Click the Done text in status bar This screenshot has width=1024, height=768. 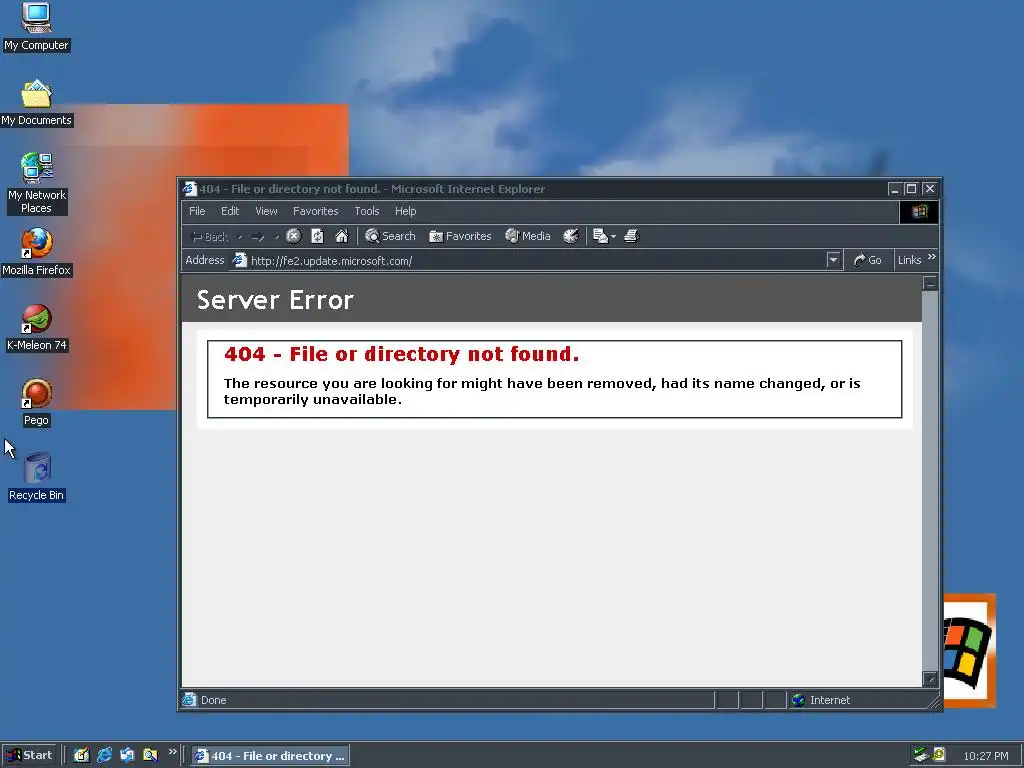pos(214,700)
